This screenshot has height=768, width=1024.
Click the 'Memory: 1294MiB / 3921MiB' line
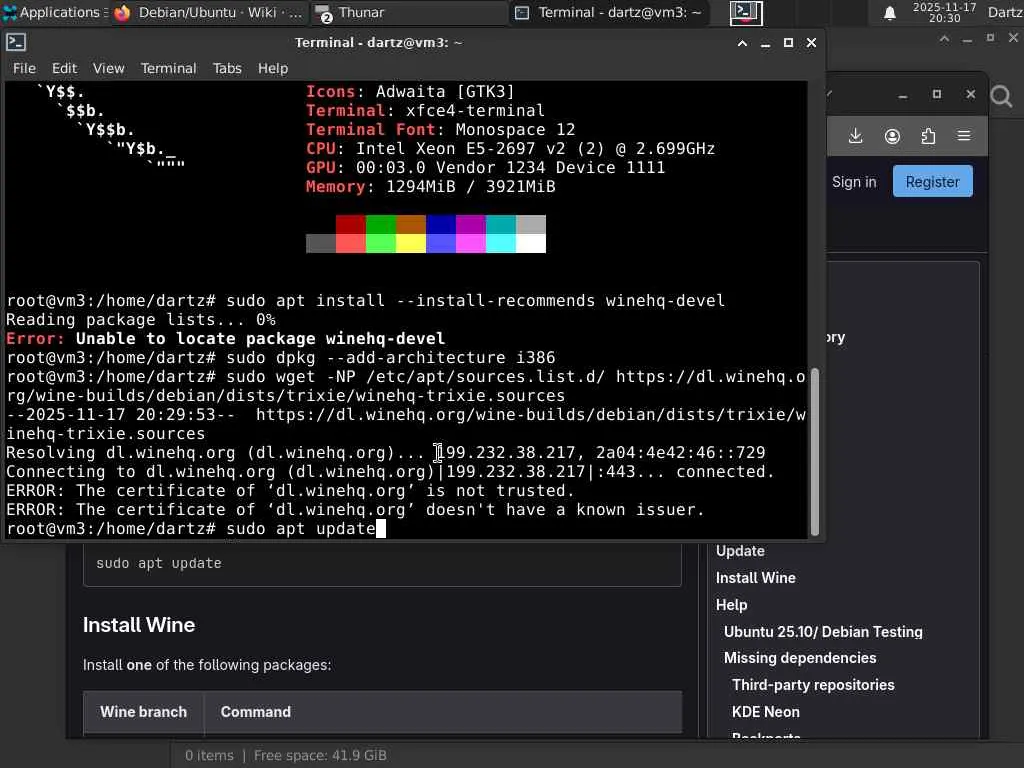click(430, 187)
